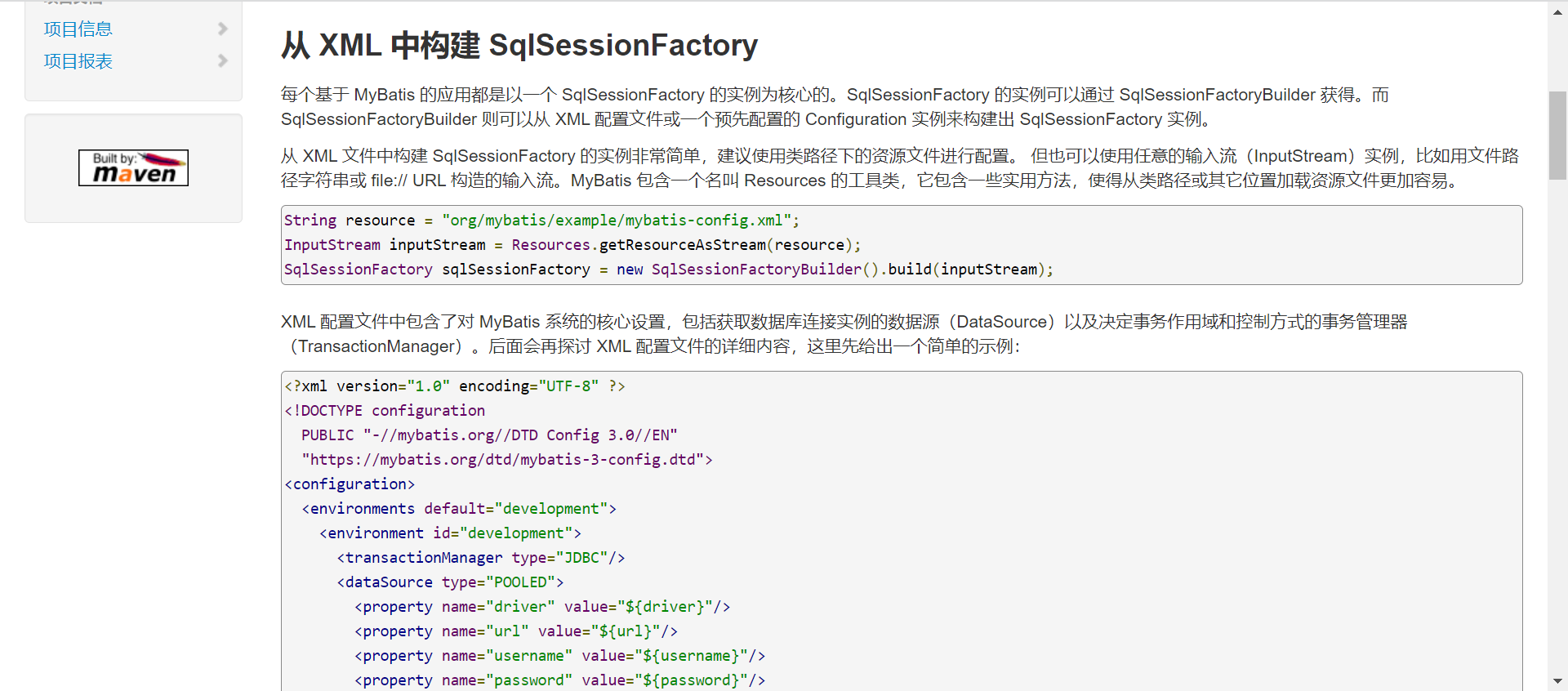Click the paragraph starting XML 配置文件中包含了
The height and width of the screenshot is (691, 1568).
click(843, 334)
